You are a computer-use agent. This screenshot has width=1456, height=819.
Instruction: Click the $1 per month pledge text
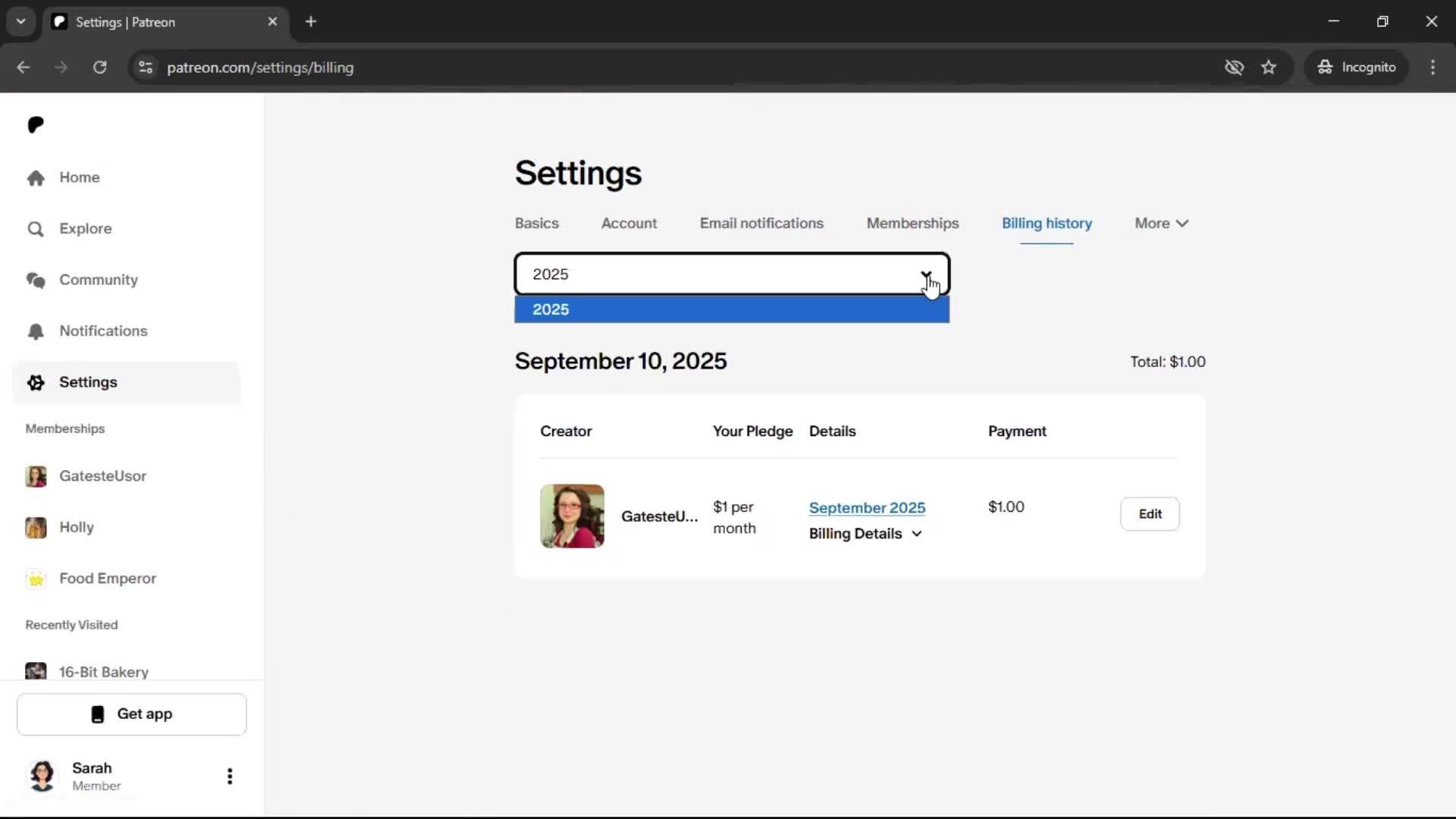pos(734,517)
